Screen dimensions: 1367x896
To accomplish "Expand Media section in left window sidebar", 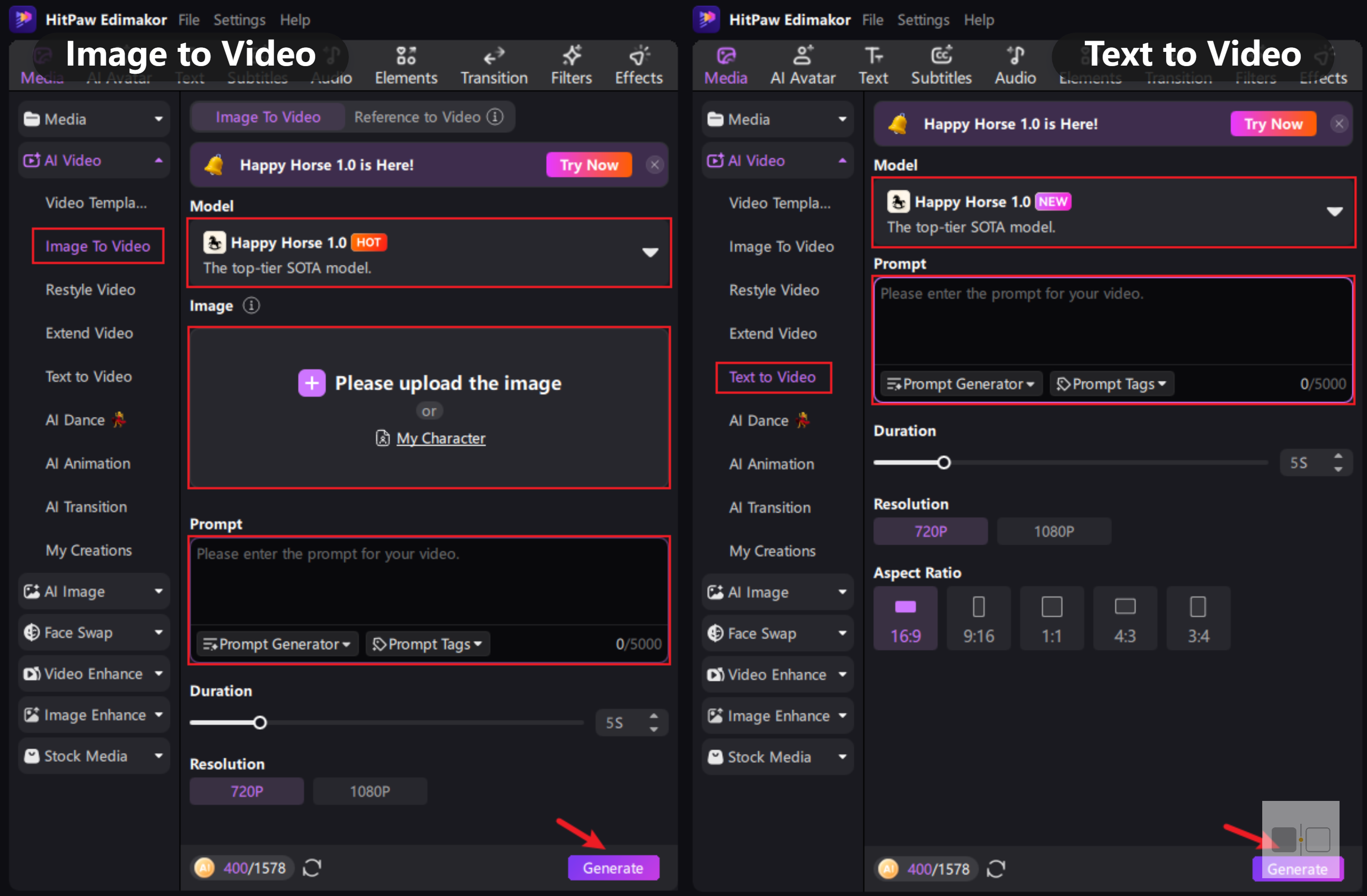I will tap(94, 119).
